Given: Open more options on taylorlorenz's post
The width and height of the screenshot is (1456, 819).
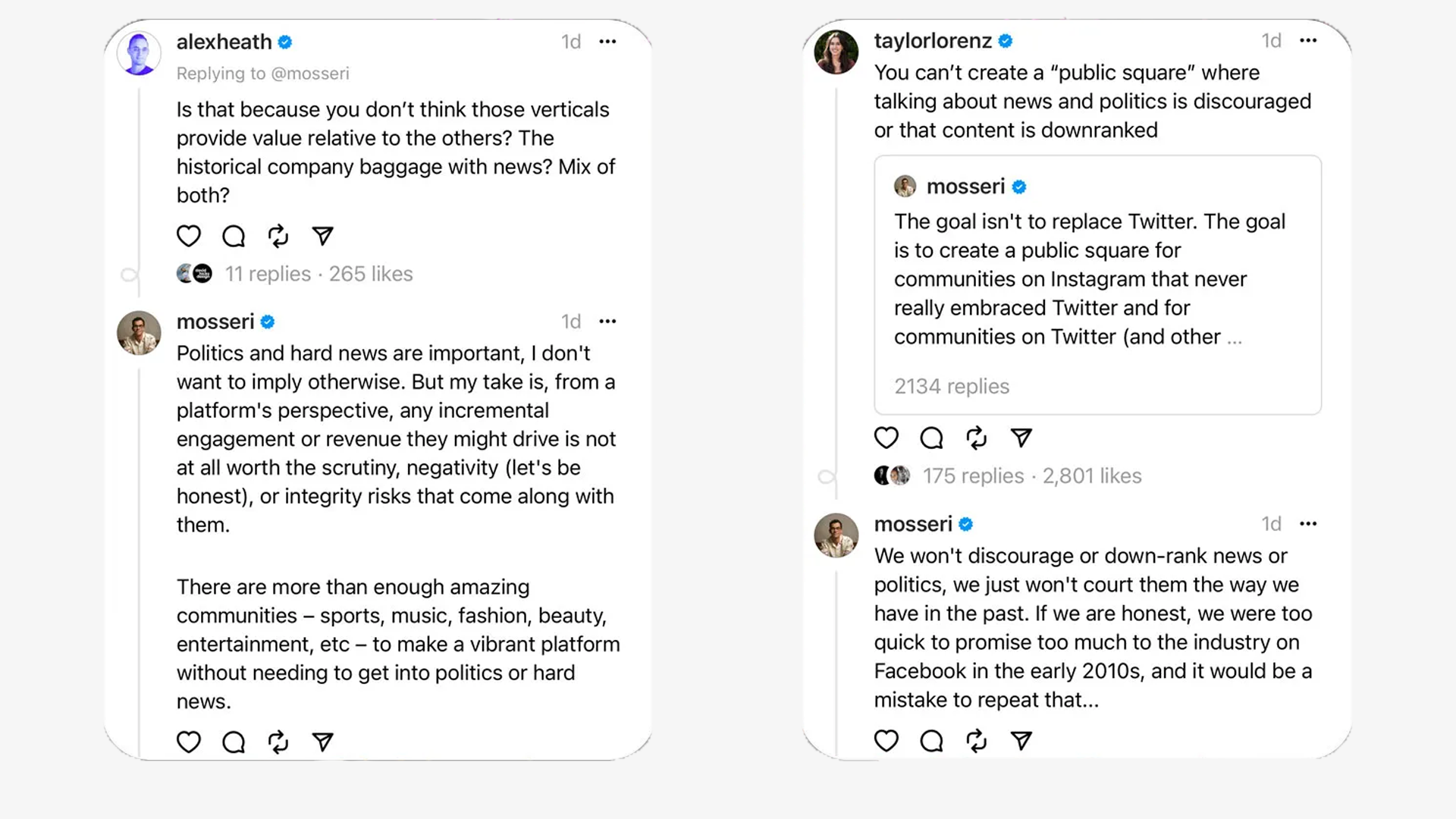Looking at the screenshot, I should click(x=1308, y=41).
